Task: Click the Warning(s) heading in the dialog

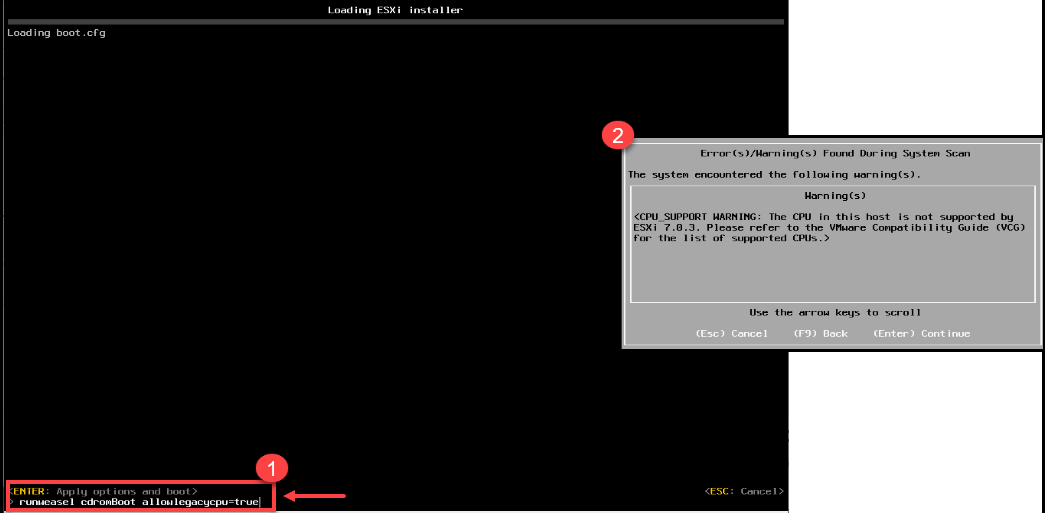Action: (x=835, y=196)
